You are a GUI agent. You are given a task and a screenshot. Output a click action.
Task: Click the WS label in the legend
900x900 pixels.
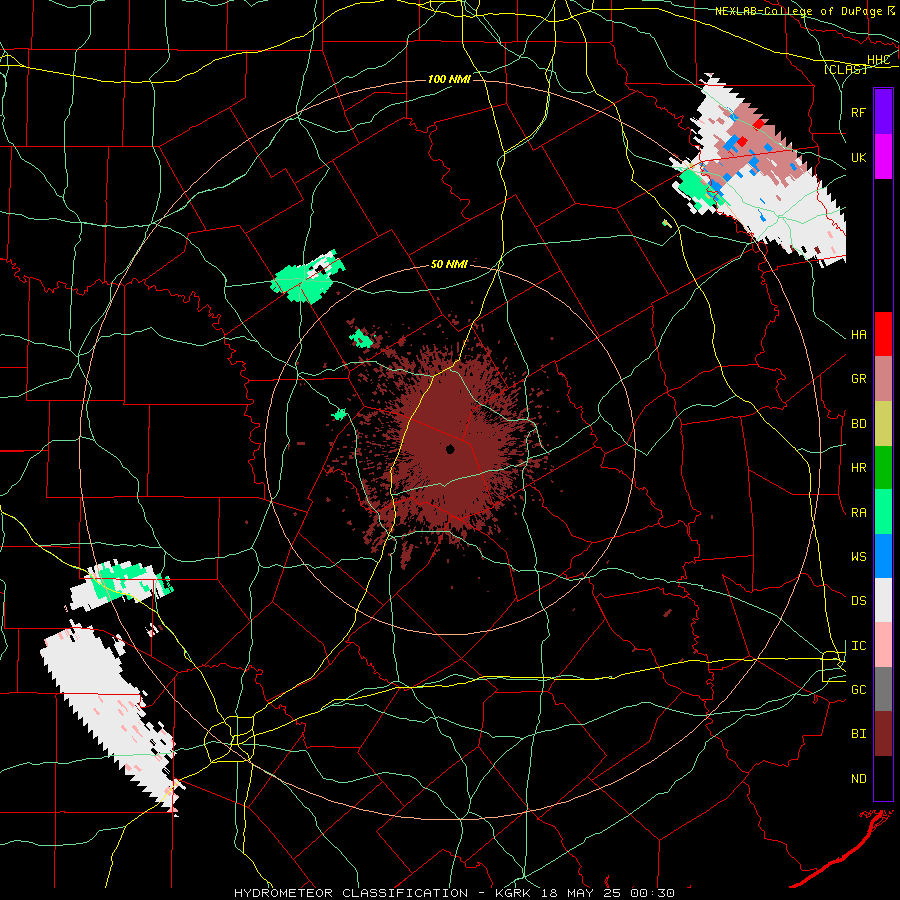pos(859,557)
